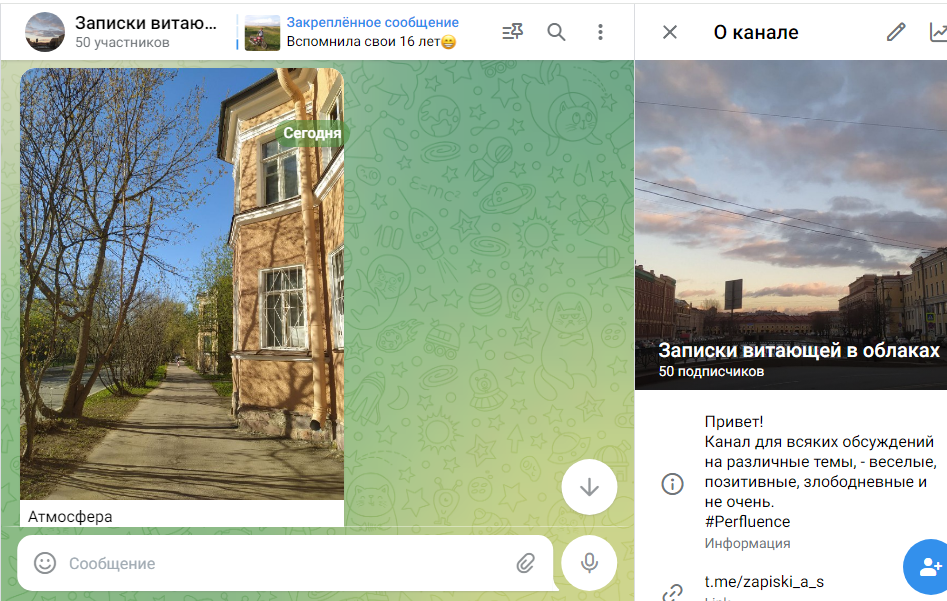Click the Записки витаю… chat title

point(146,23)
